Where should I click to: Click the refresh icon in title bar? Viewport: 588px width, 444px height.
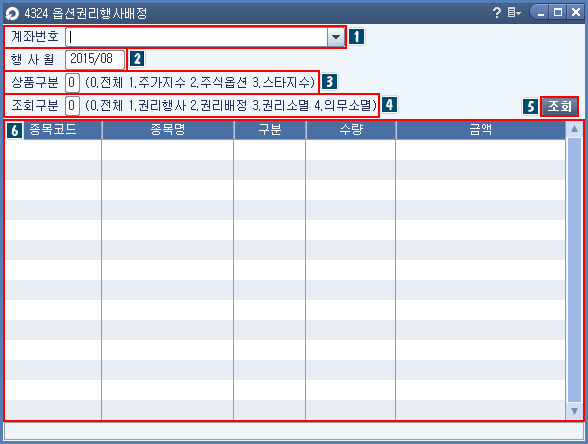[12, 14]
